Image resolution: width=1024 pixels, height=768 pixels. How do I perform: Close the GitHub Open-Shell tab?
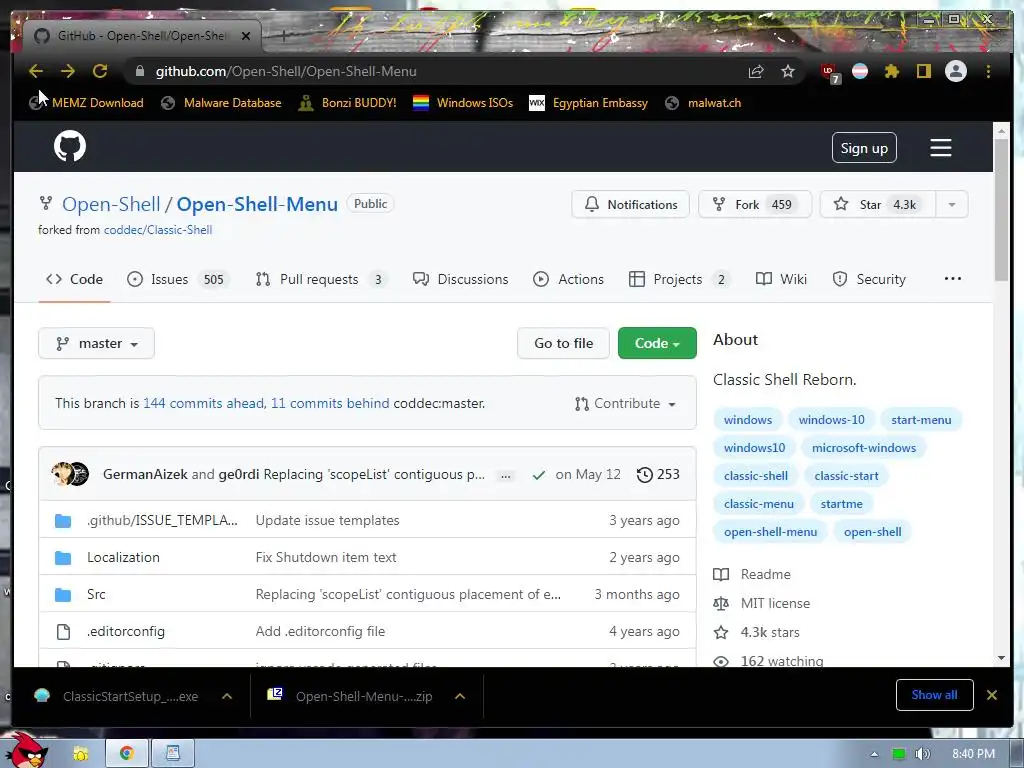tap(246, 36)
